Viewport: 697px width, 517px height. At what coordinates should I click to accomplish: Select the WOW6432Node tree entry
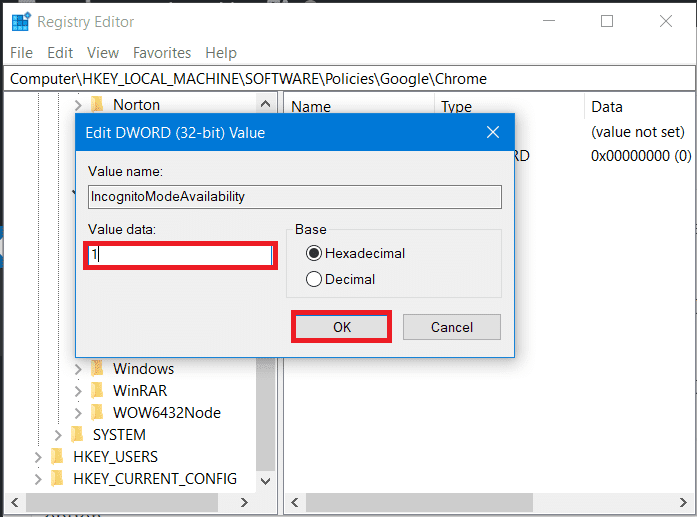[167, 413]
